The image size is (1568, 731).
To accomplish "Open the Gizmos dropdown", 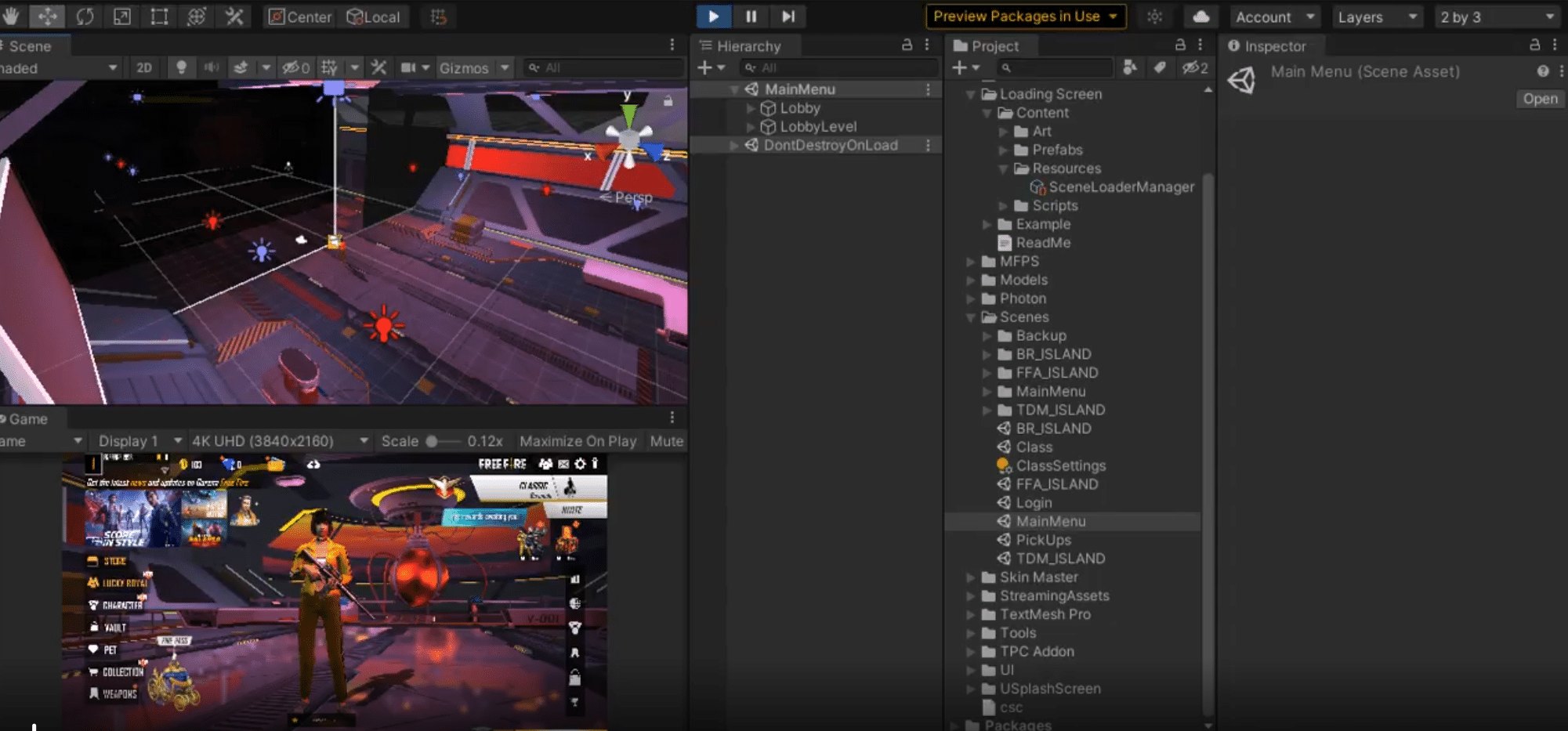I will [x=474, y=68].
